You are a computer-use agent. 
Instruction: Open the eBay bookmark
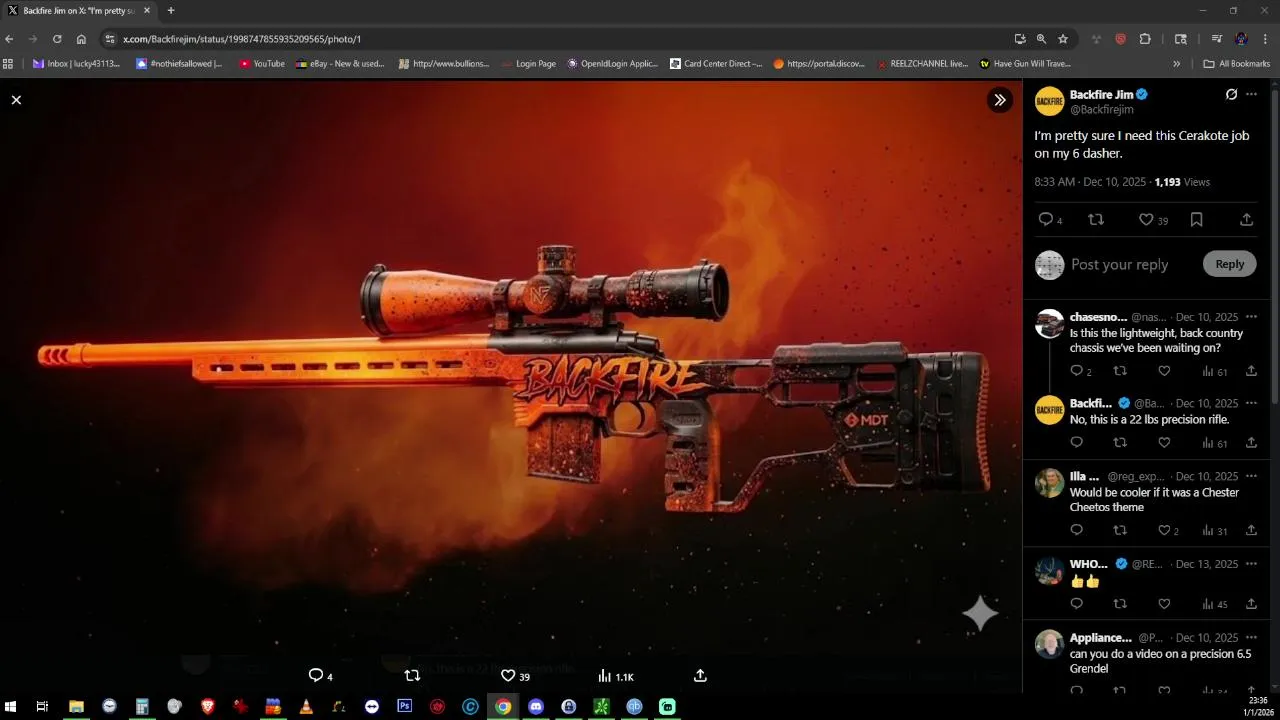340,63
